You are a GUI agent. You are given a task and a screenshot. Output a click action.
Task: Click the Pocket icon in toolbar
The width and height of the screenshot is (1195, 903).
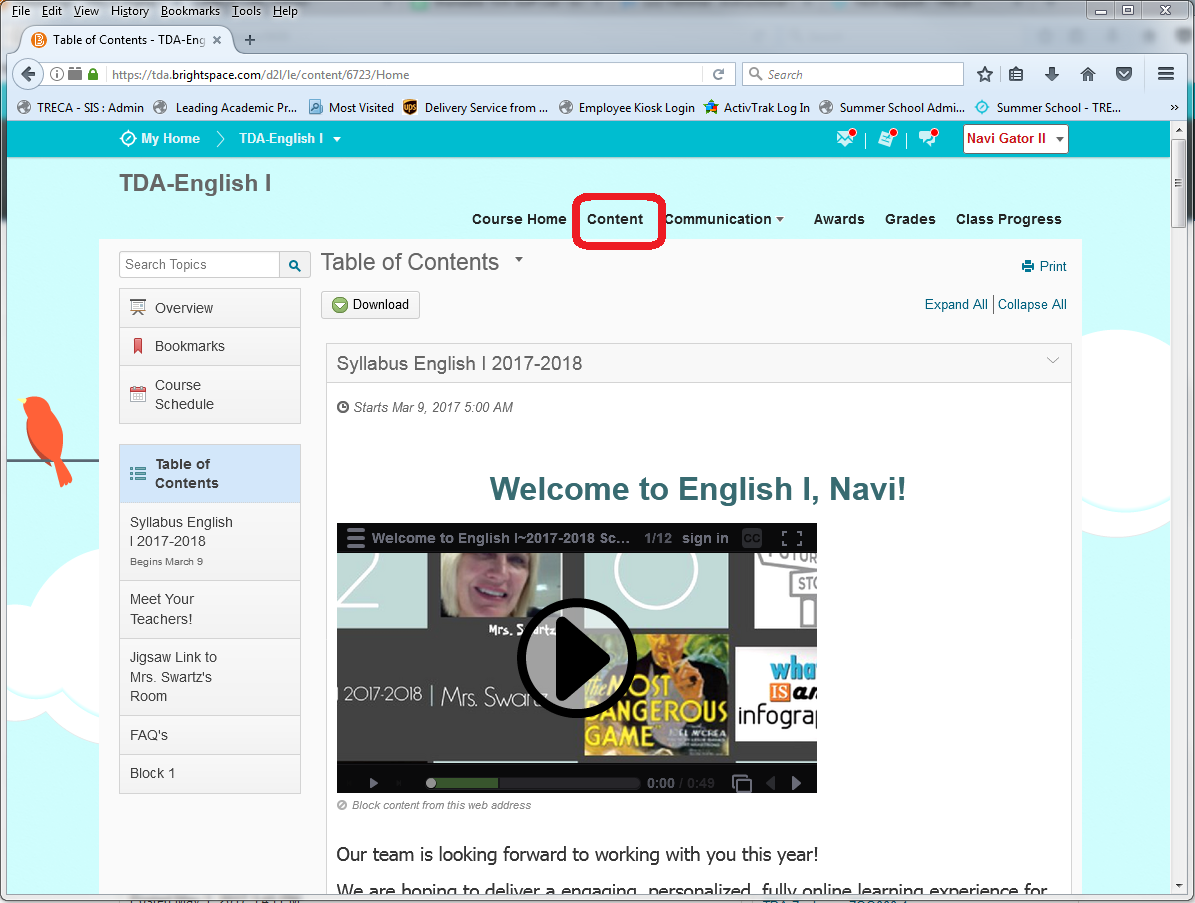[x=1123, y=74]
